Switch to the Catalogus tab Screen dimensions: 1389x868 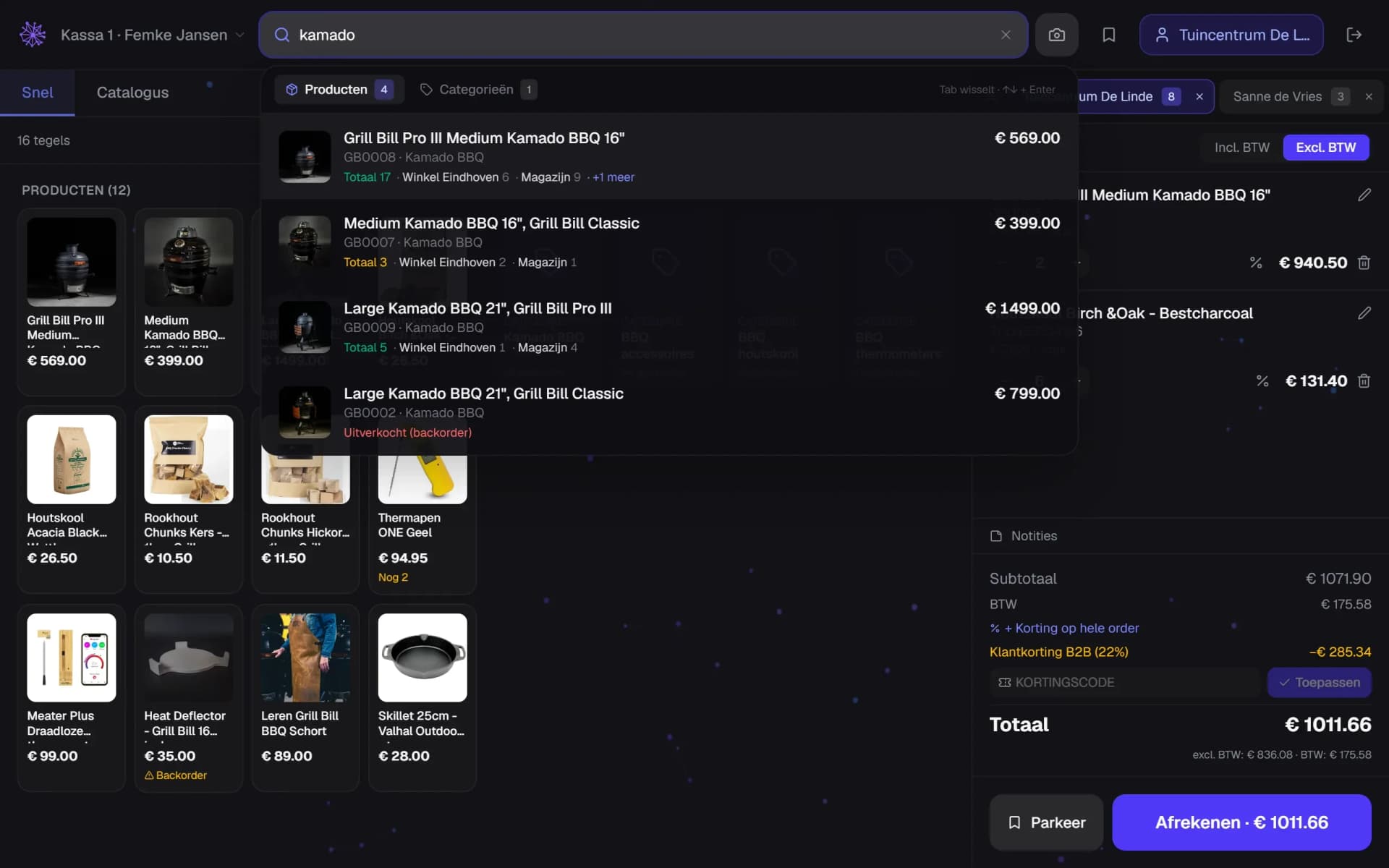point(132,93)
